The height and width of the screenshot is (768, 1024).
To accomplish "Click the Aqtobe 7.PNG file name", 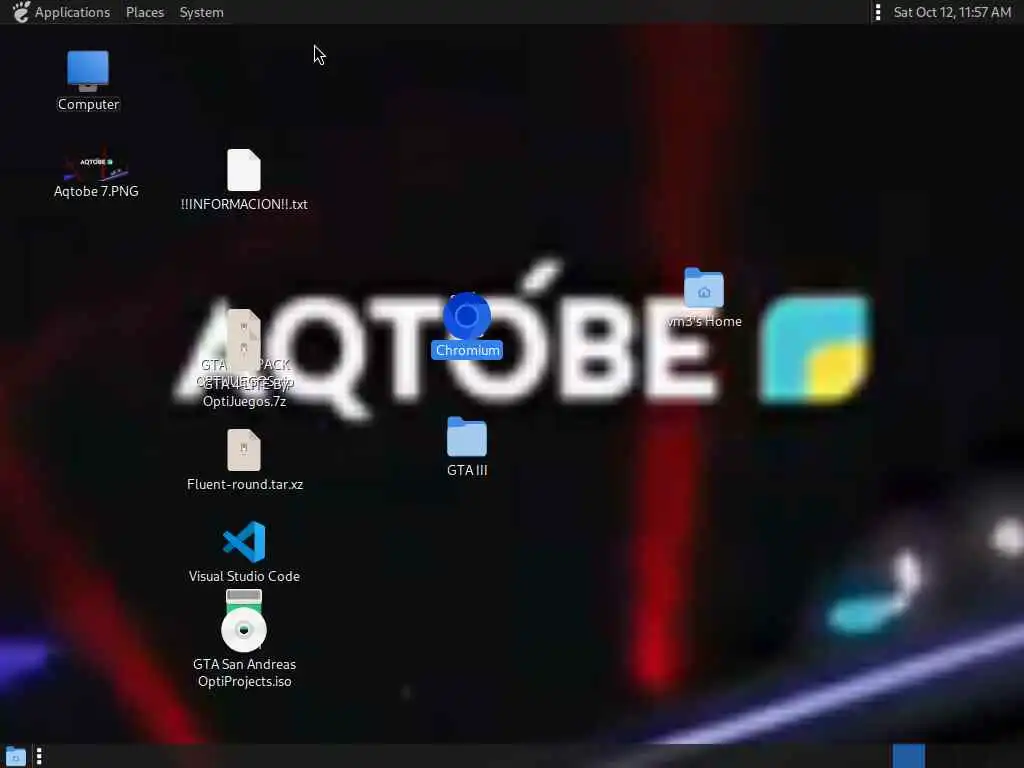I will pyautogui.click(x=96, y=191).
